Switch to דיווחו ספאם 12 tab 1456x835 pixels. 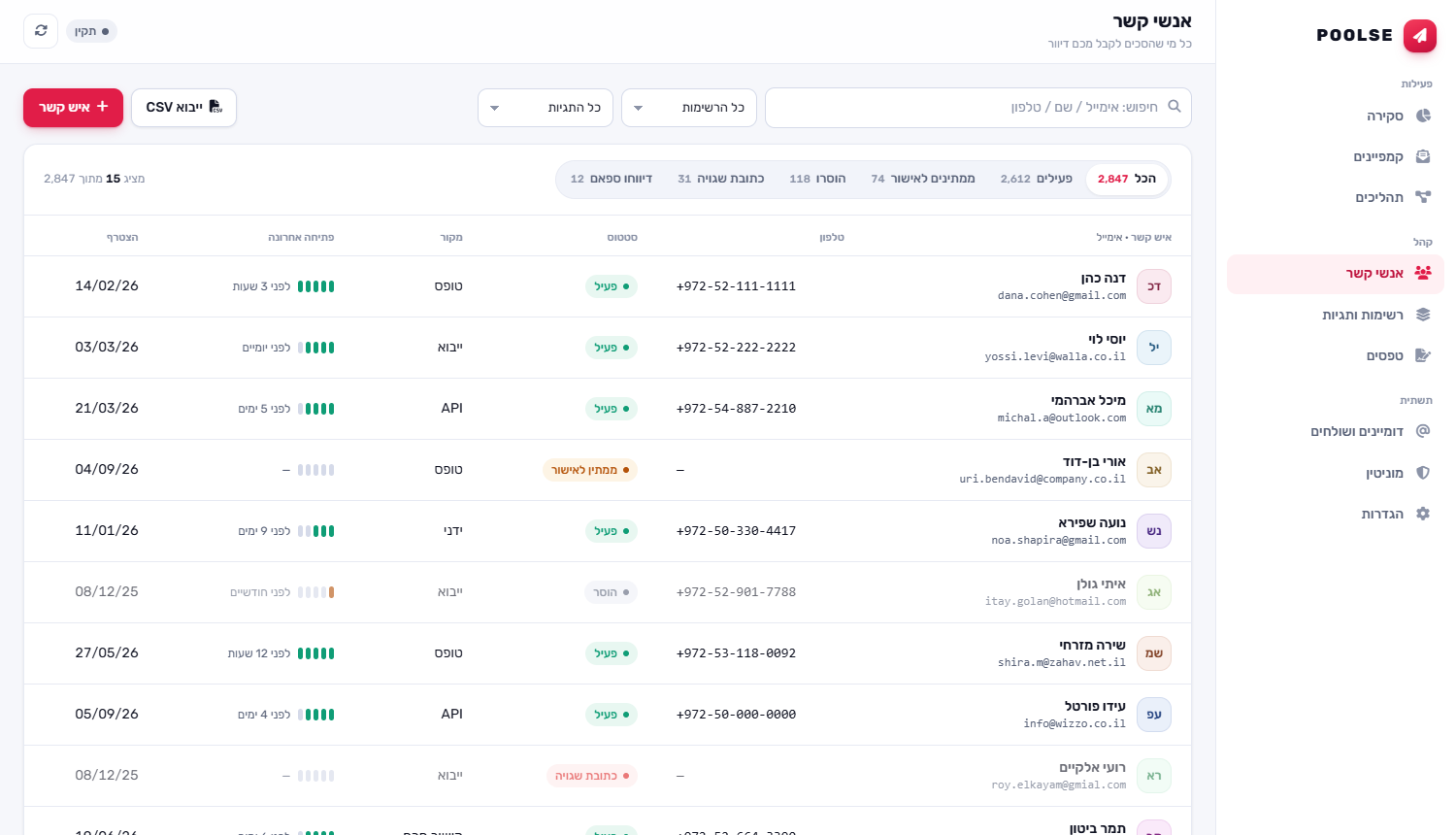tap(612, 179)
